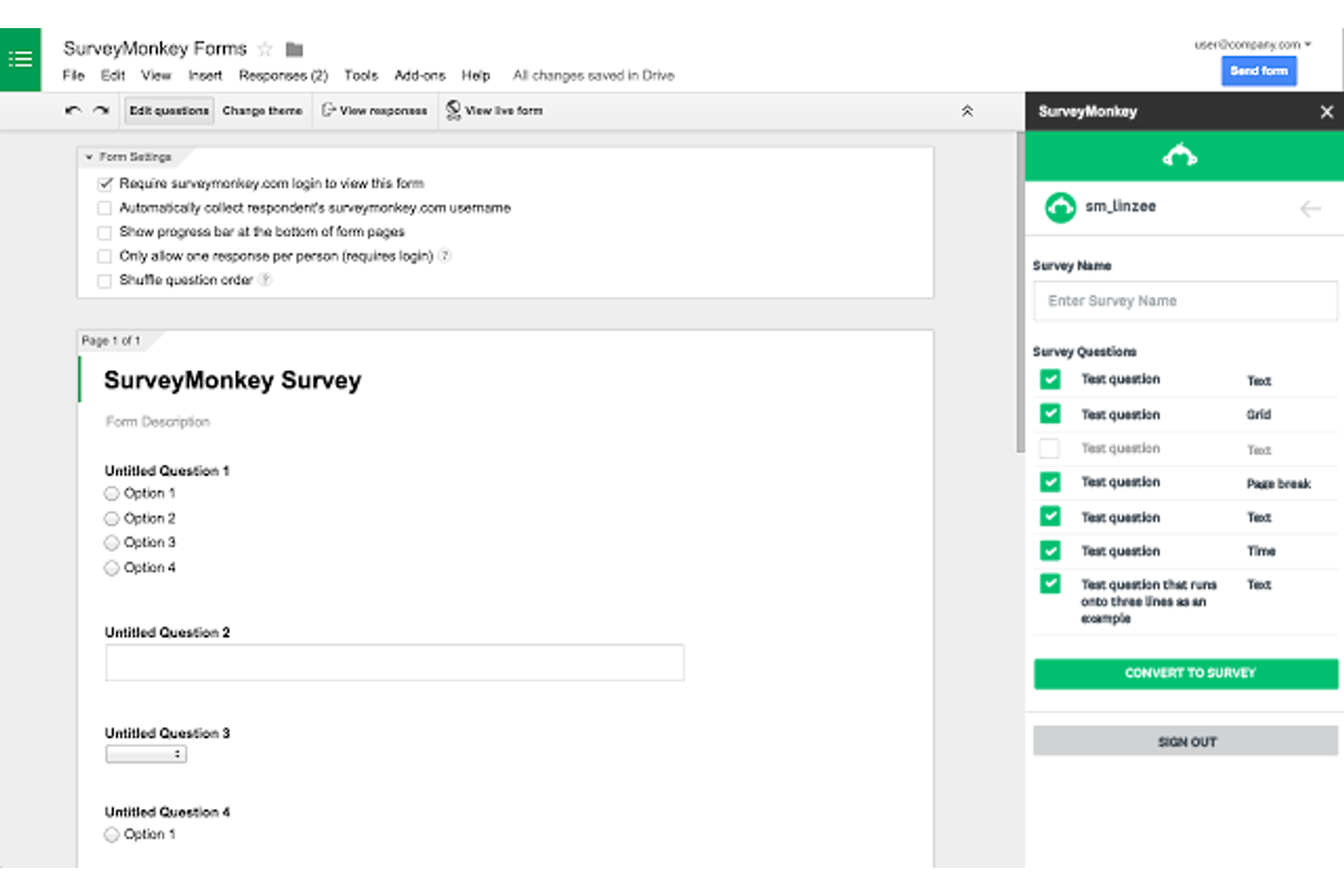
Task: Click CONVERT TO SURVEY
Action: [x=1184, y=673]
